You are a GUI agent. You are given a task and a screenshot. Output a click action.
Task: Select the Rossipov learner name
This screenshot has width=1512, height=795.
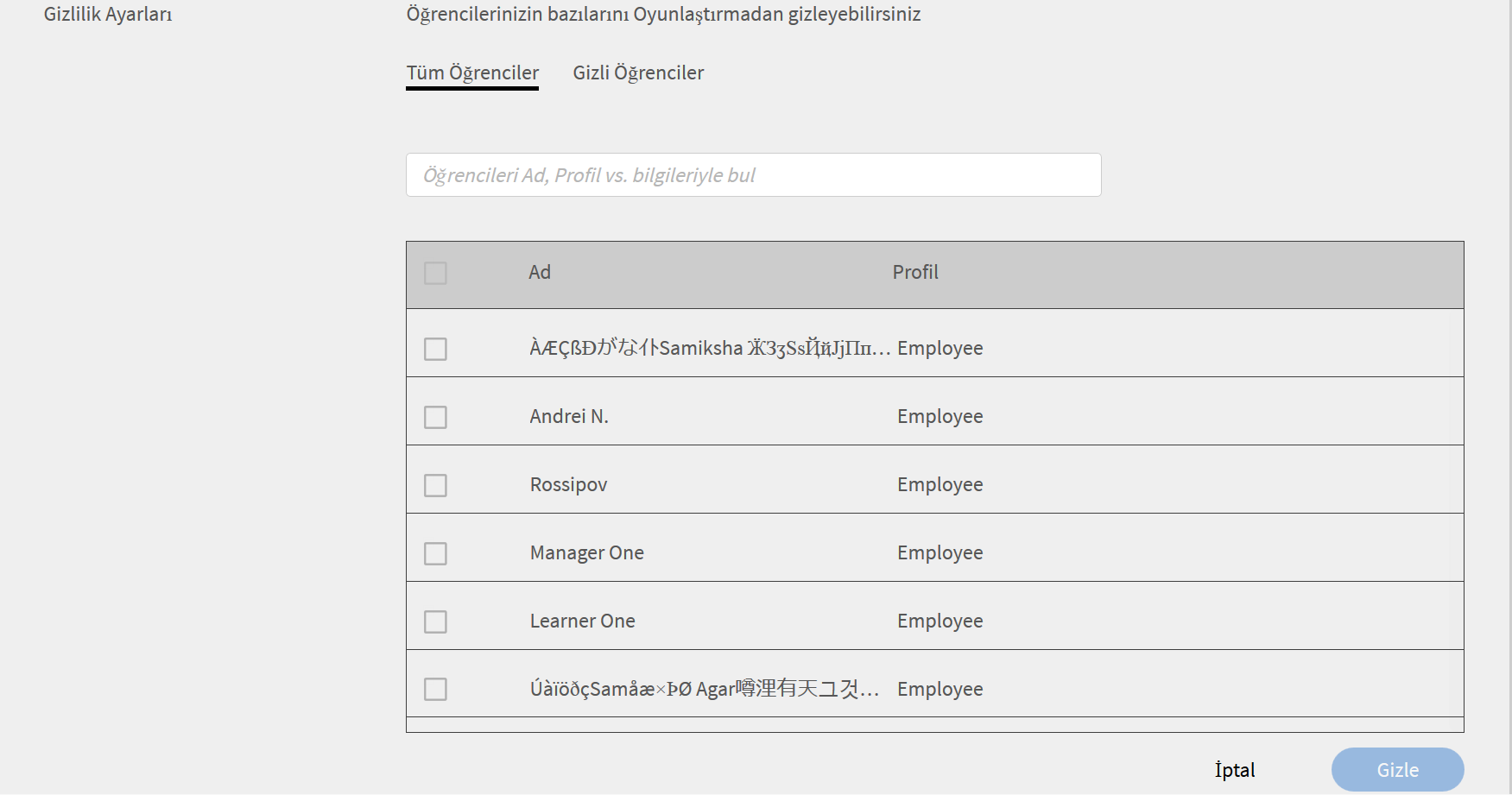[x=568, y=485]
